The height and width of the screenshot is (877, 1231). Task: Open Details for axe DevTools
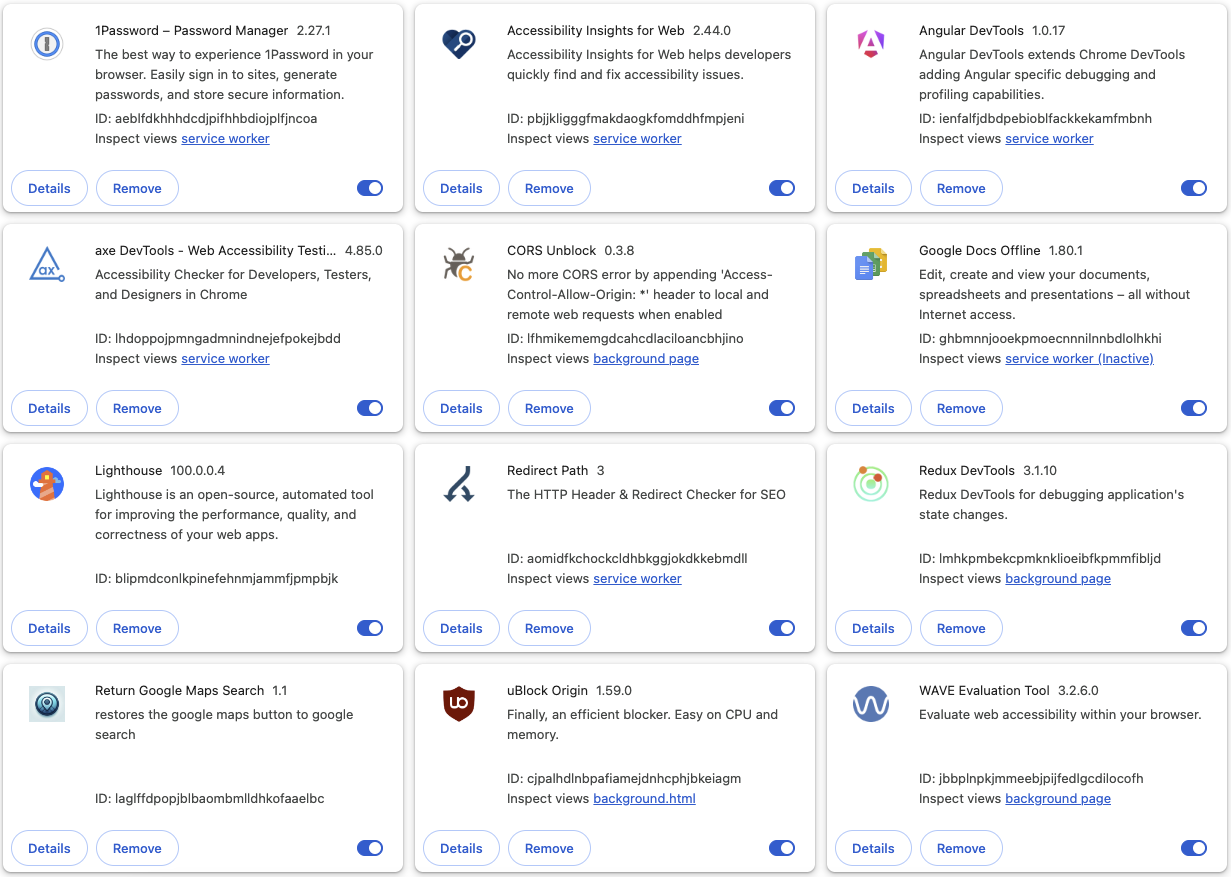coord(49,408)
